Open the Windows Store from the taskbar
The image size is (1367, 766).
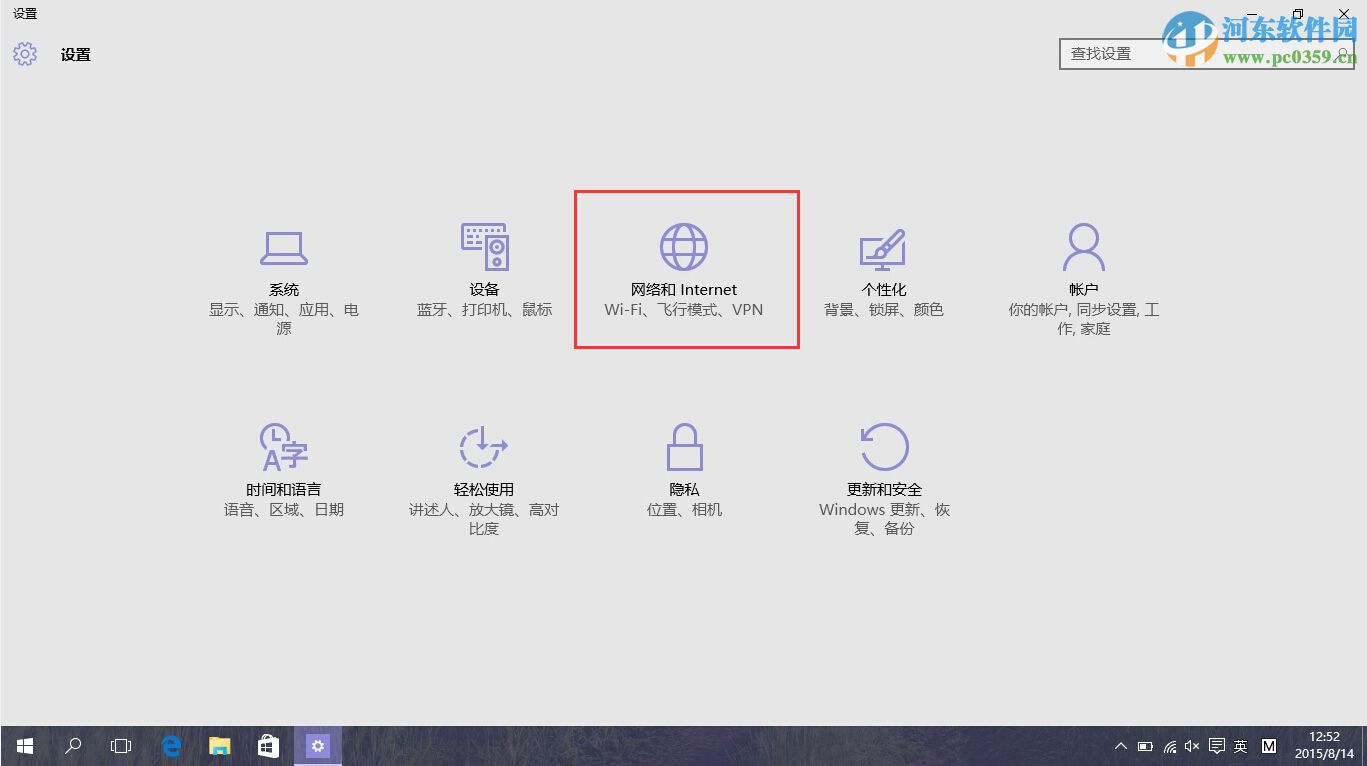267,745
